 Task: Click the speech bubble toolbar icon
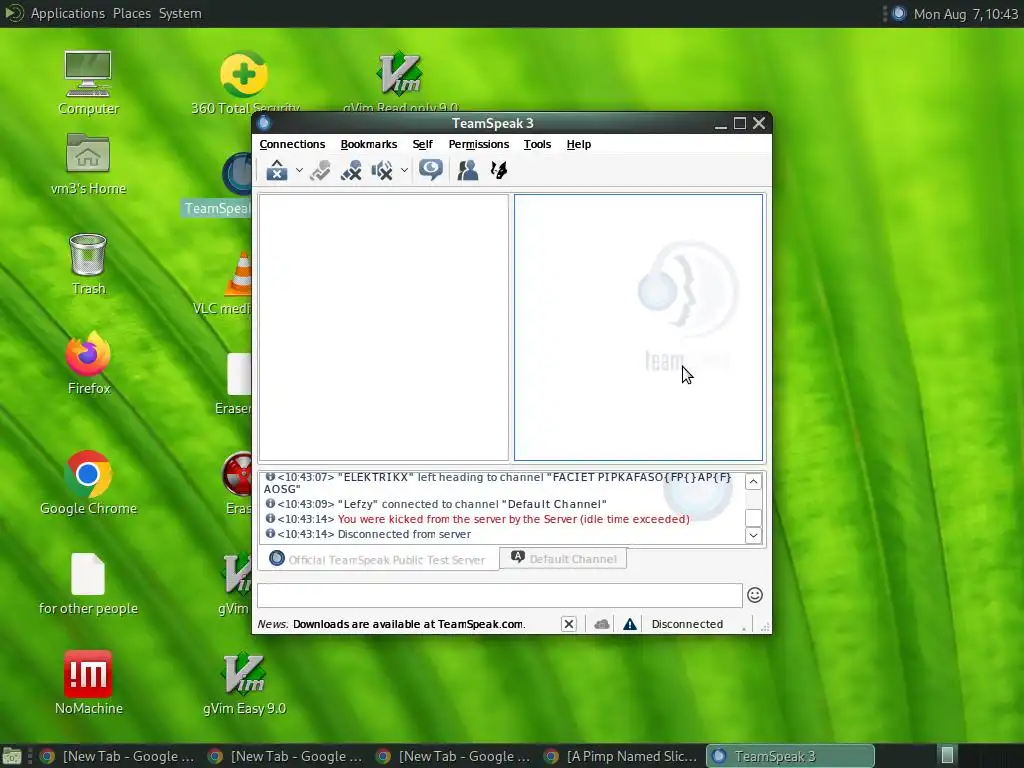(x=431, y=170)
